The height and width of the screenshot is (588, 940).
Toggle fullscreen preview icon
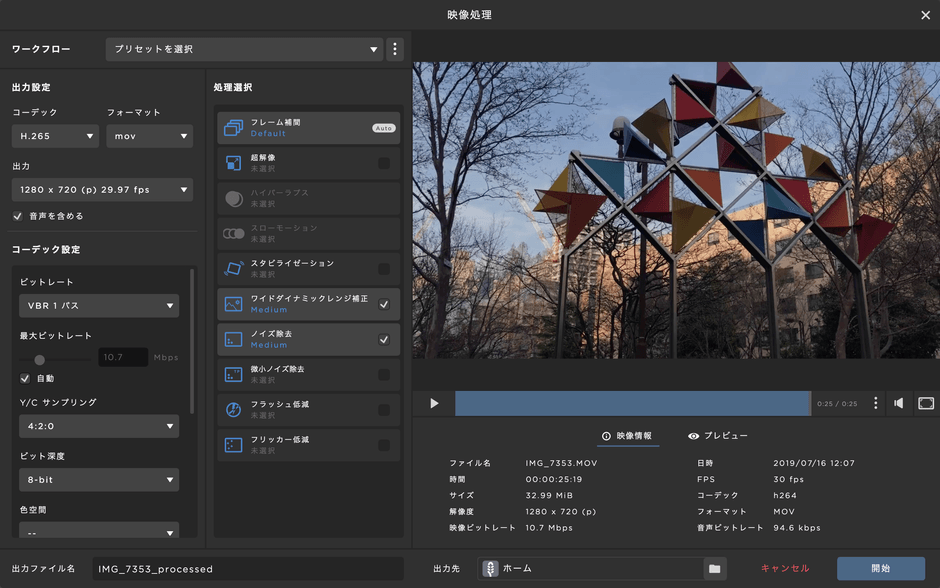(926, 403)
